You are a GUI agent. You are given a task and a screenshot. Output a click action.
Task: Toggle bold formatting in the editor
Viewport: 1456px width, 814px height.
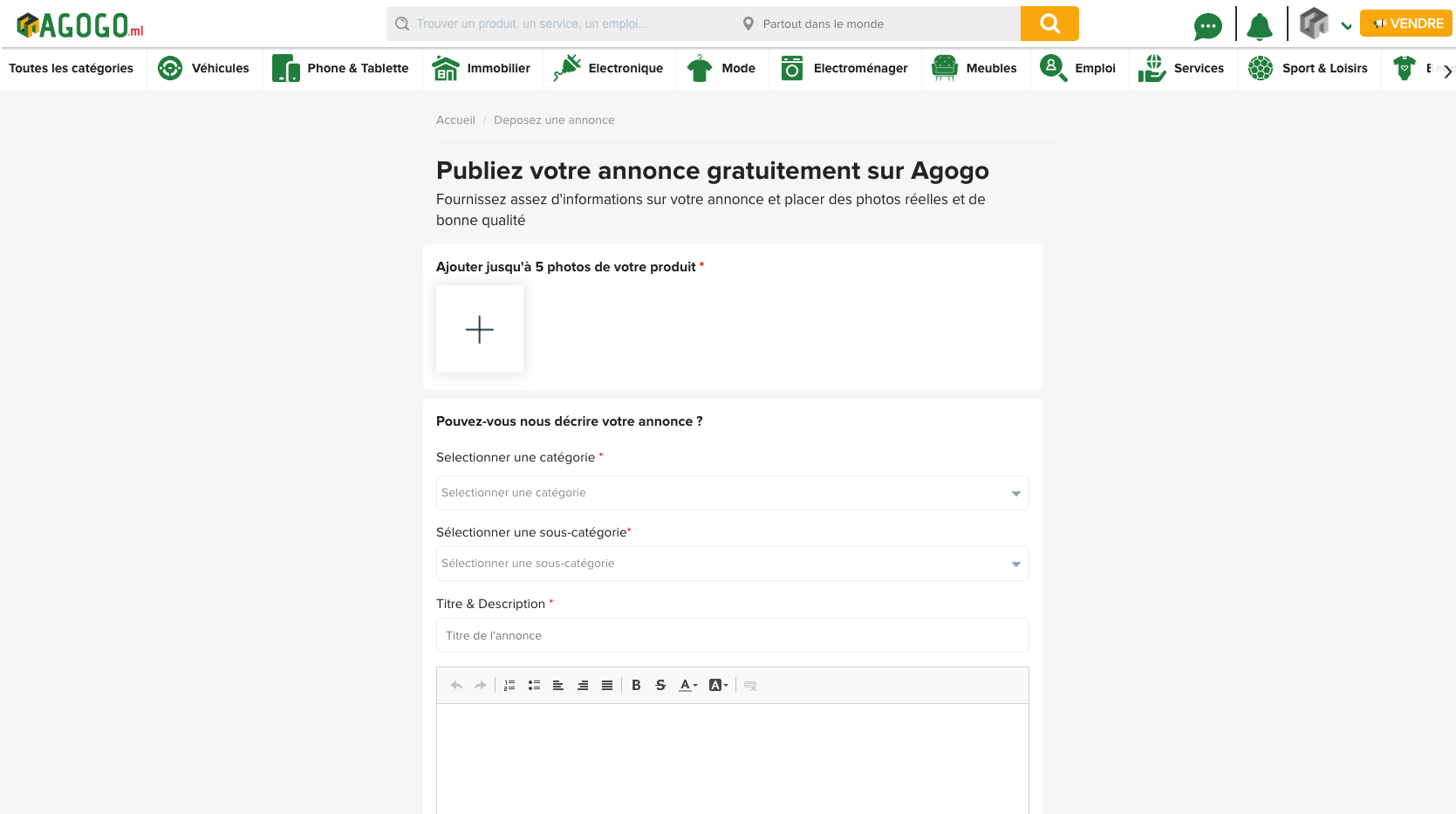[x=636, y=686]
